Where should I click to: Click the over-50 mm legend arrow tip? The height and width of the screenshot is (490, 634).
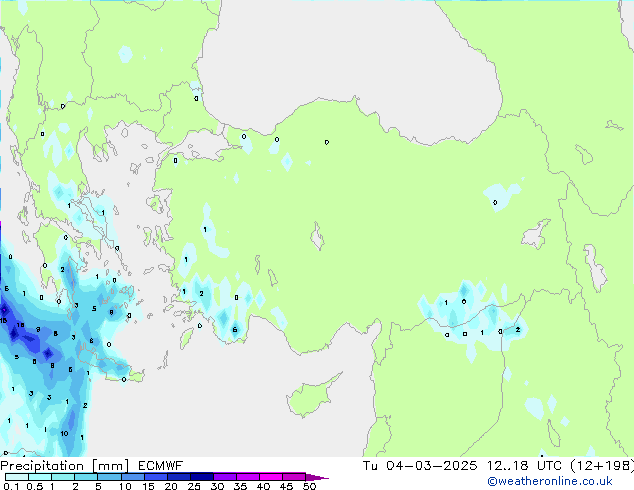[x=317, y=477]
